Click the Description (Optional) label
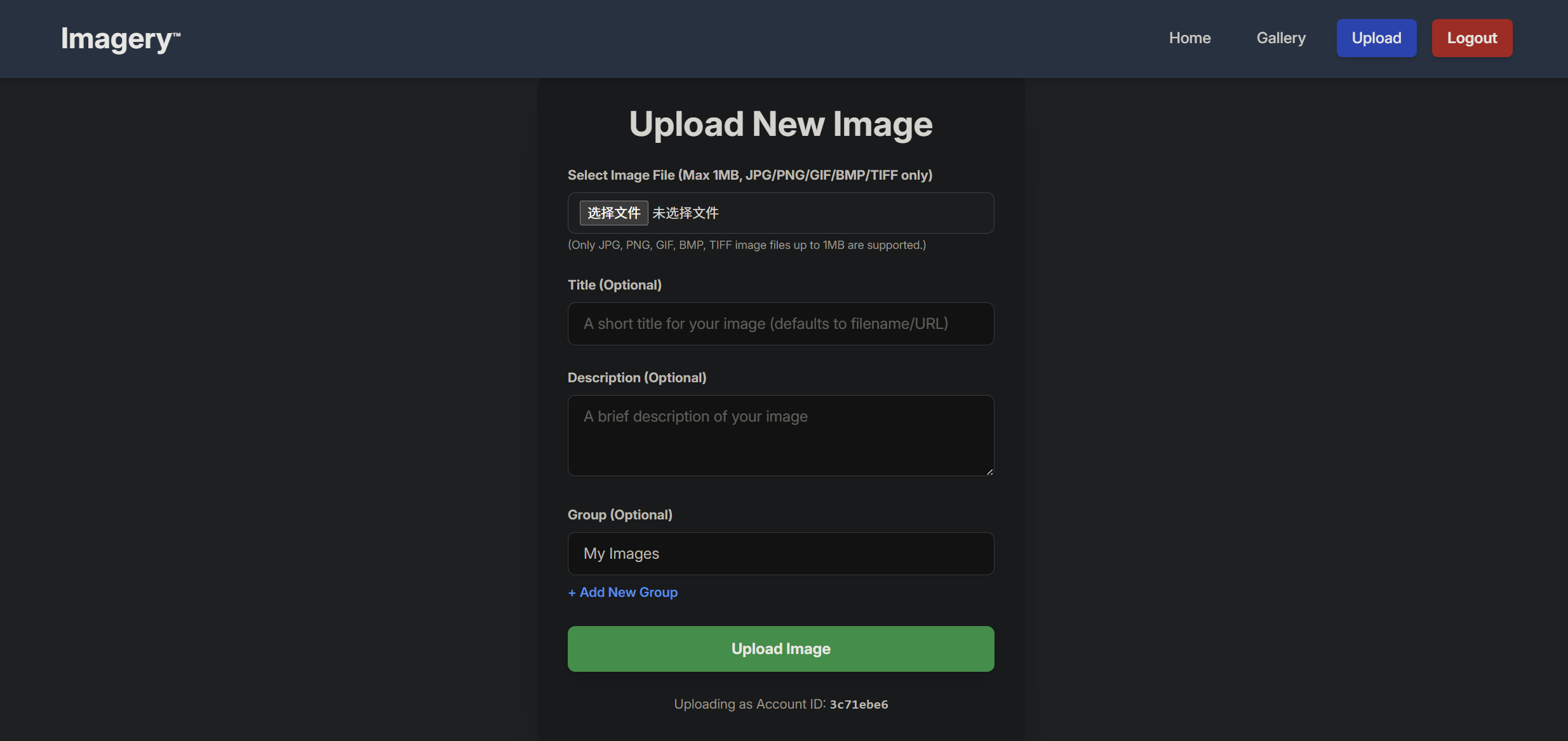This screenshot has width=1568, height=741. pyautogui.click(x=636, y=378)
